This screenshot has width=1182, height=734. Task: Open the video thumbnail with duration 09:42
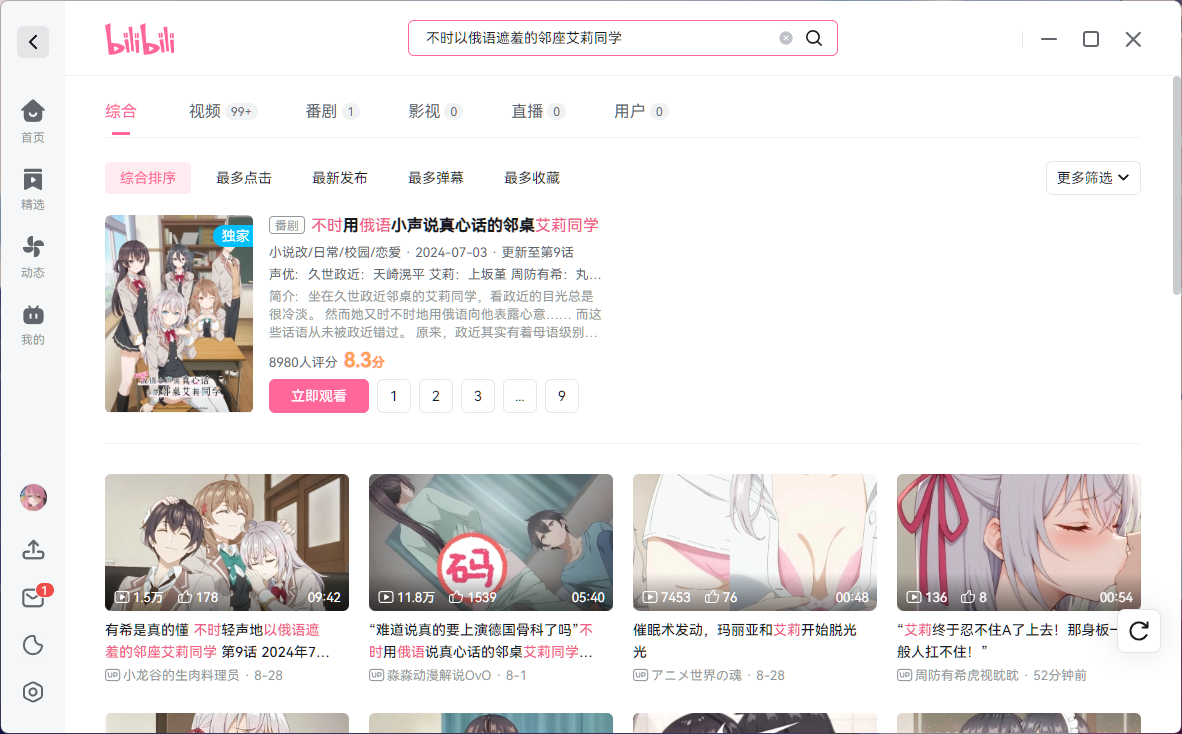click(x=227, y=542)
